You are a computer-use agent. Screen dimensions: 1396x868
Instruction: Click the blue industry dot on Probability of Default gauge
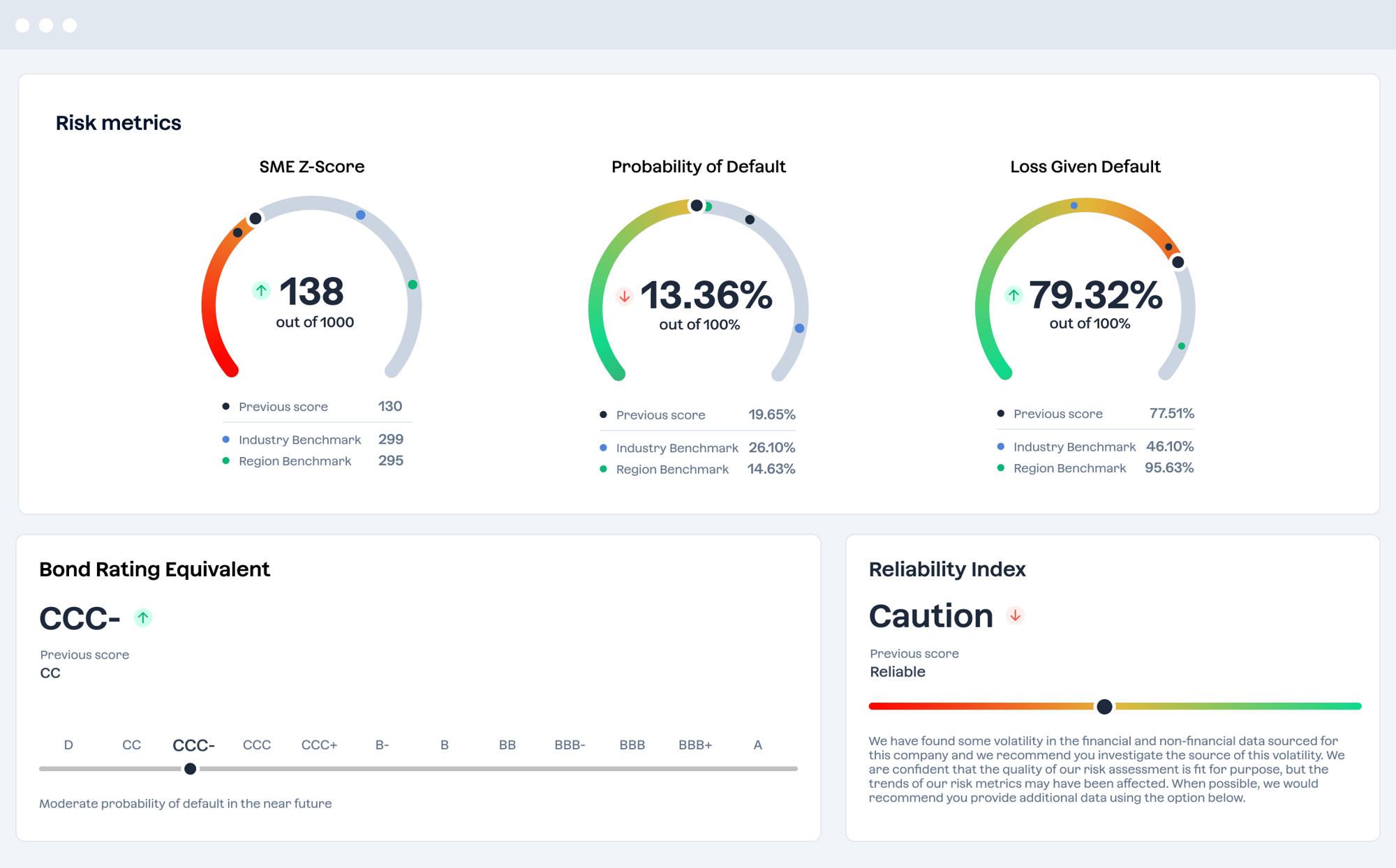800,328
